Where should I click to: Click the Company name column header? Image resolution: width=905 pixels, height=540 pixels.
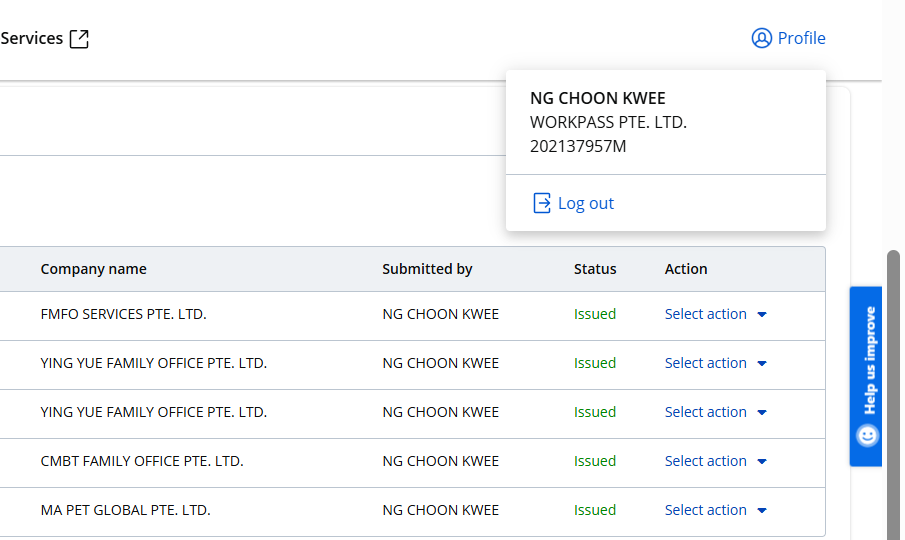(x=94, y=269)
